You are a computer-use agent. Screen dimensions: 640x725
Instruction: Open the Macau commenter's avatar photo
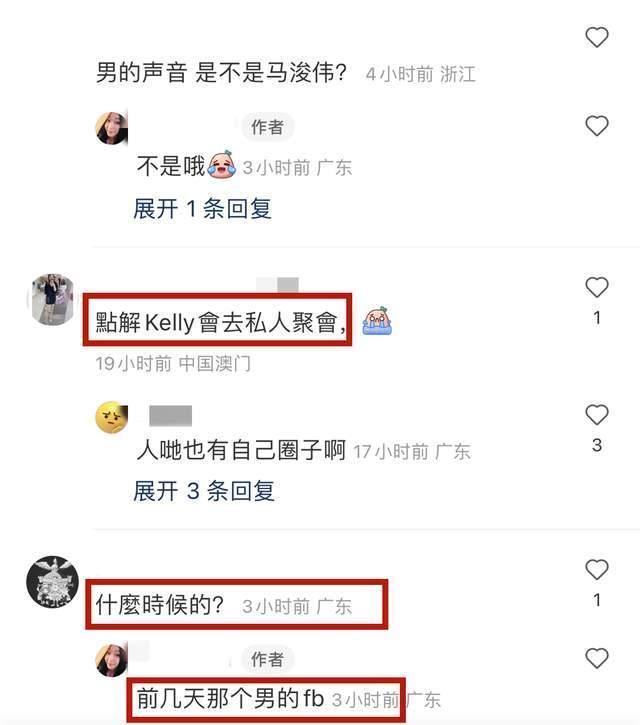click(52, 299)
